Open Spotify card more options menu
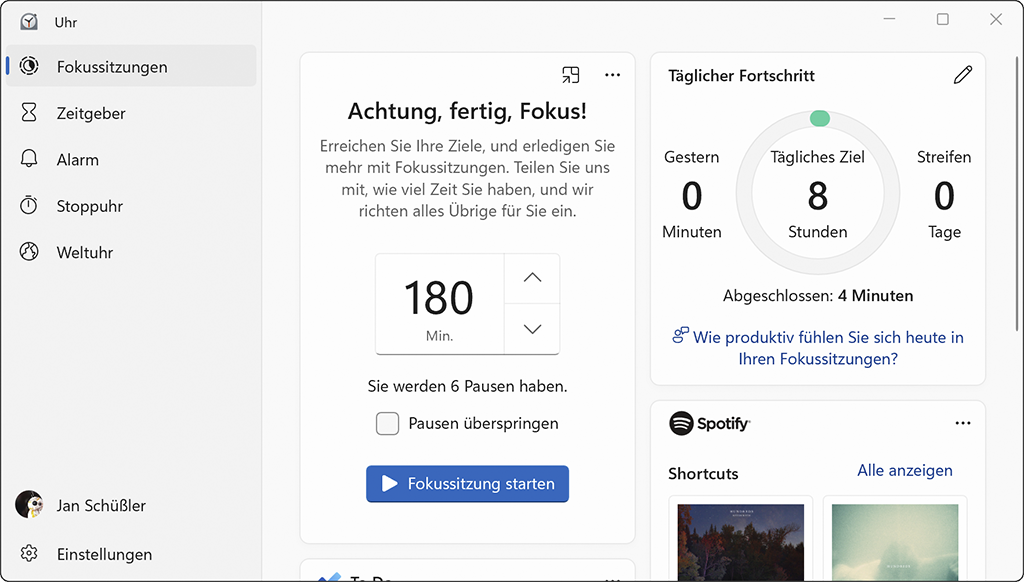This screenshot has height=582, width=1024. pyautogui.click(x=962, y=423)
